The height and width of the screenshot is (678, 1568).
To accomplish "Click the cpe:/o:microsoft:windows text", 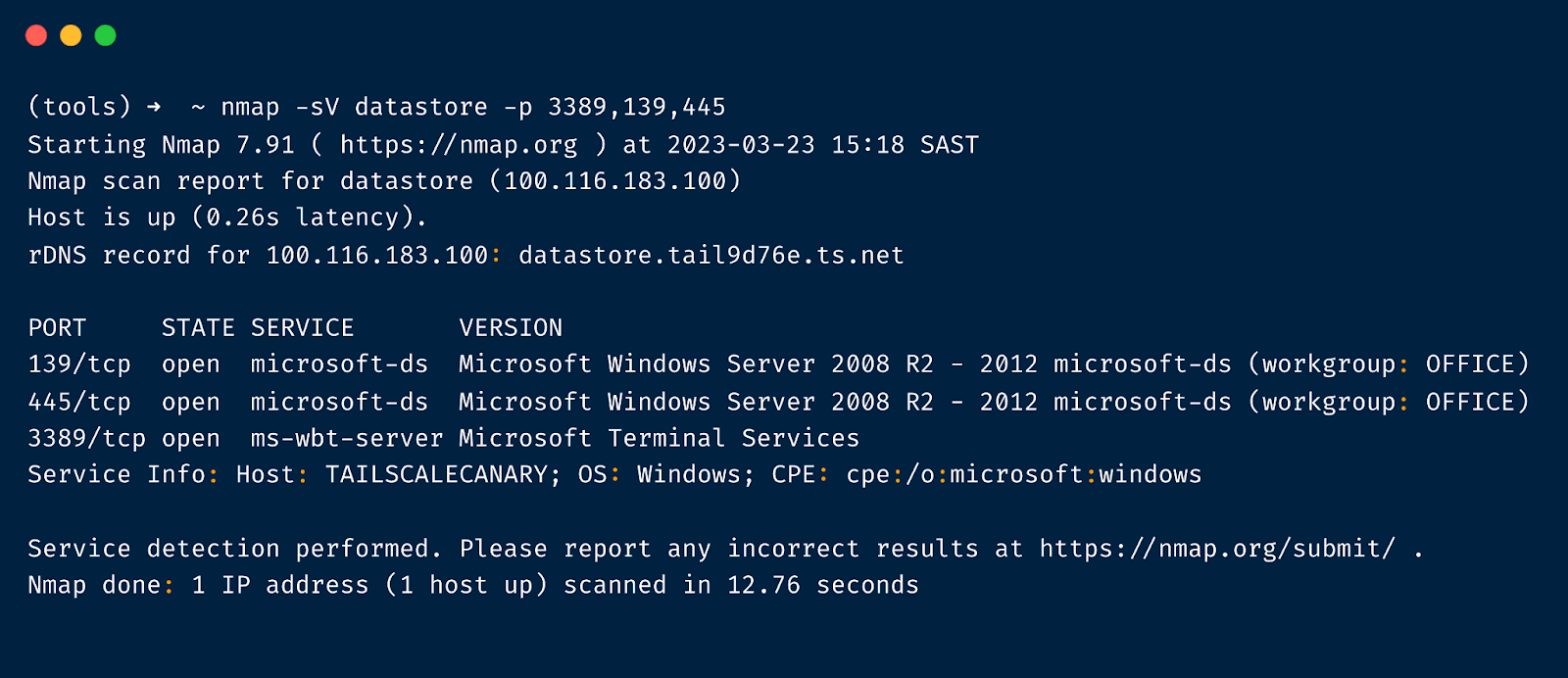I will point(1023,475).
